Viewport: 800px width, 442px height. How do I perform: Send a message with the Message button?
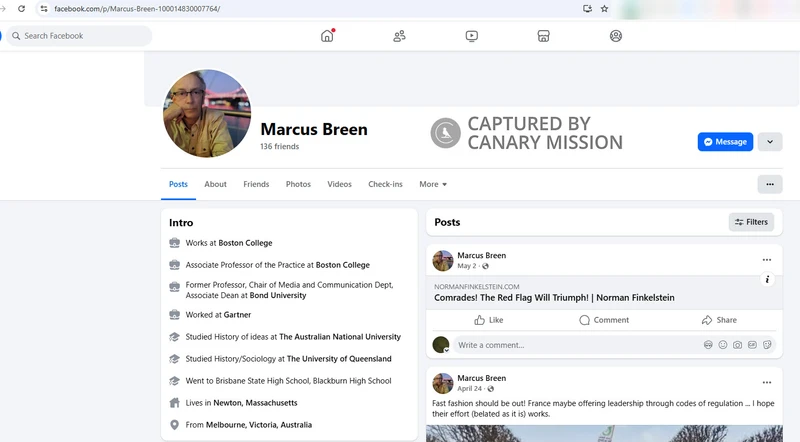coord(725,142)
